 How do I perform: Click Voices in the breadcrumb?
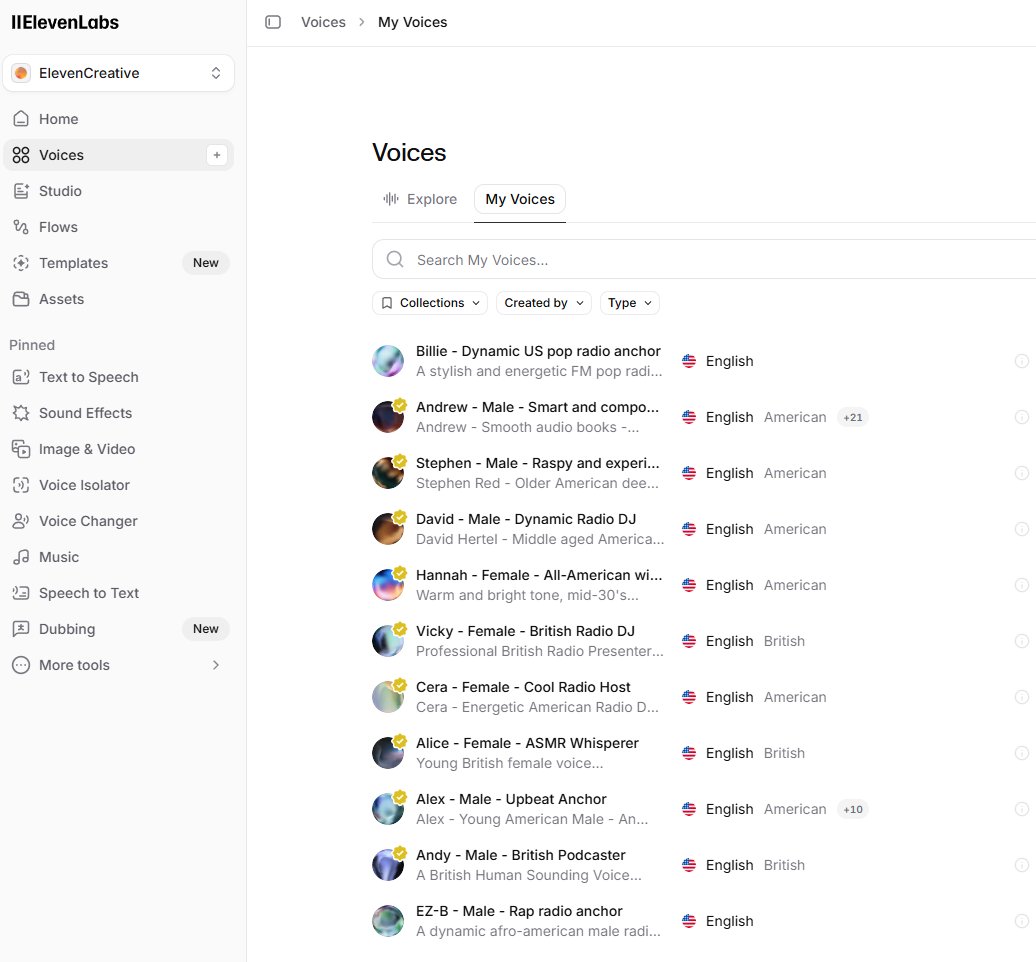pos(323,22)
